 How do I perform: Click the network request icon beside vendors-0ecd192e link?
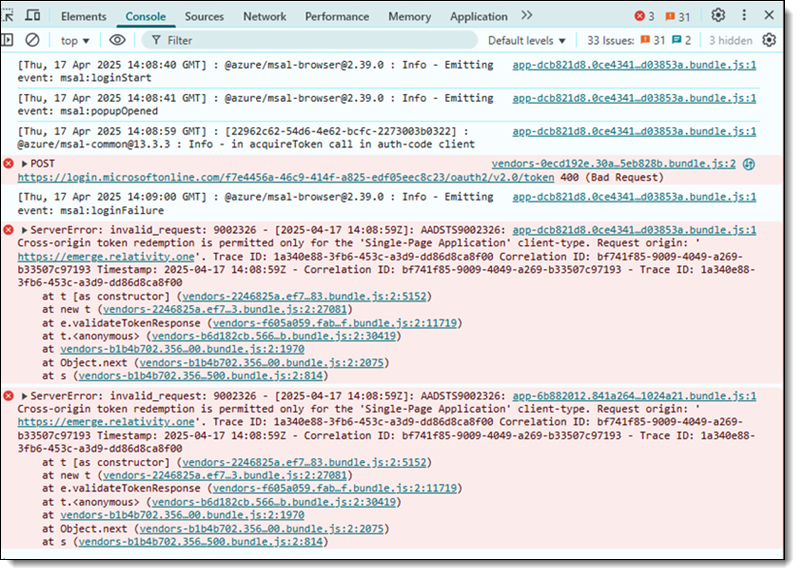click(748, 164)
